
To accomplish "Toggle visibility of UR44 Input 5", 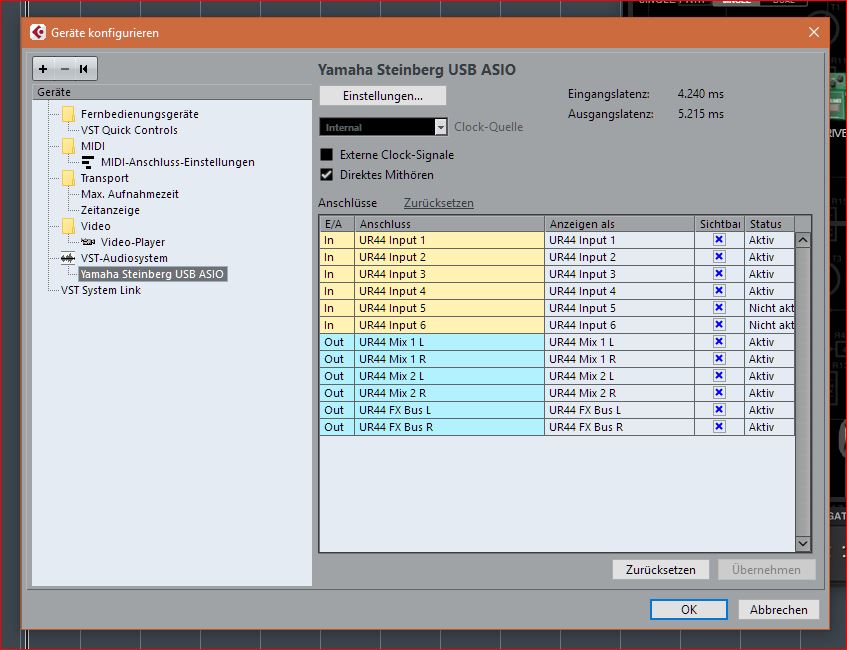I will coord(719,307).
